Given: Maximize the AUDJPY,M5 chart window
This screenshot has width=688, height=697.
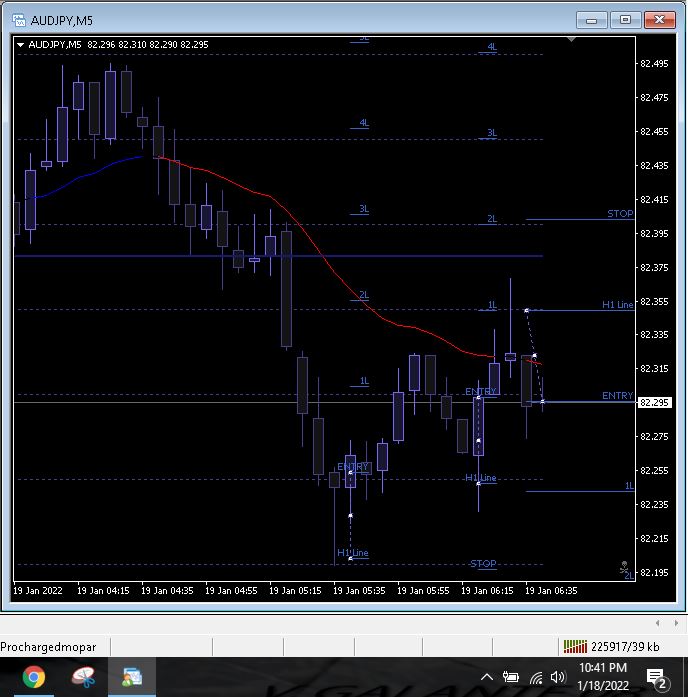Looking at the screenshot, I should tap(625, 20).
